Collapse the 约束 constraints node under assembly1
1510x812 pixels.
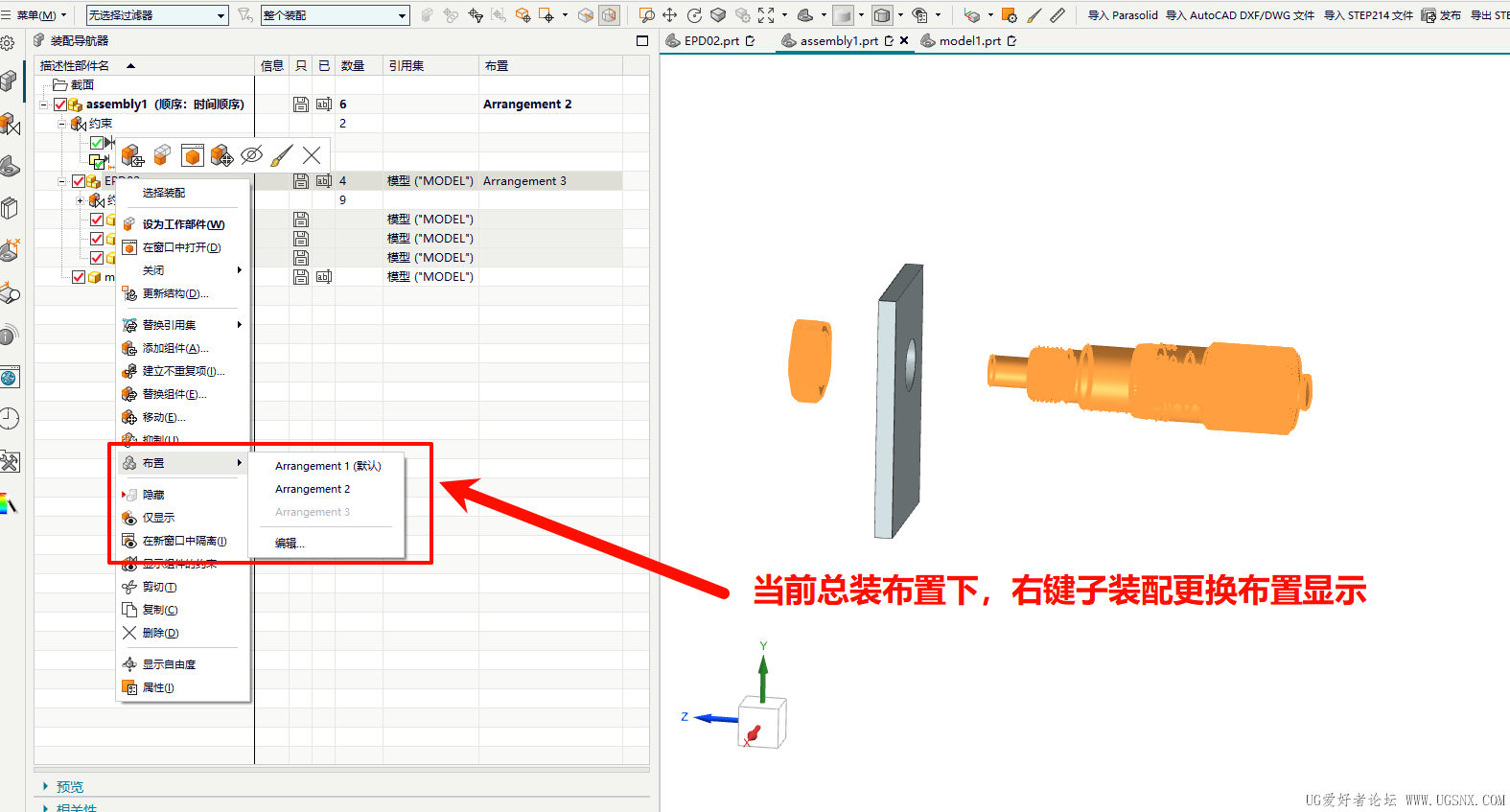pyautogui.click(x=62, y=124)
